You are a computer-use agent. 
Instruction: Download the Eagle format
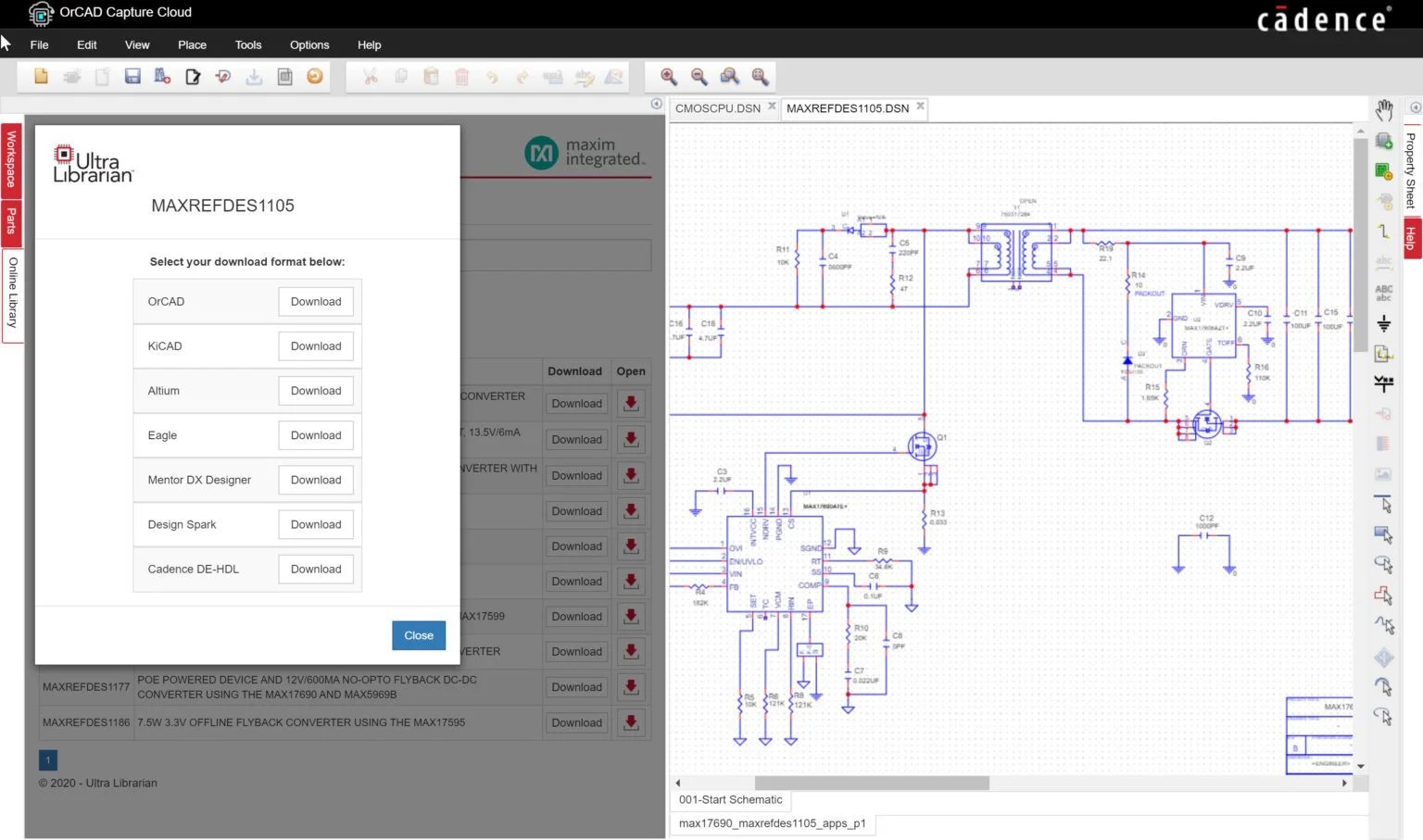coord(316,435)
